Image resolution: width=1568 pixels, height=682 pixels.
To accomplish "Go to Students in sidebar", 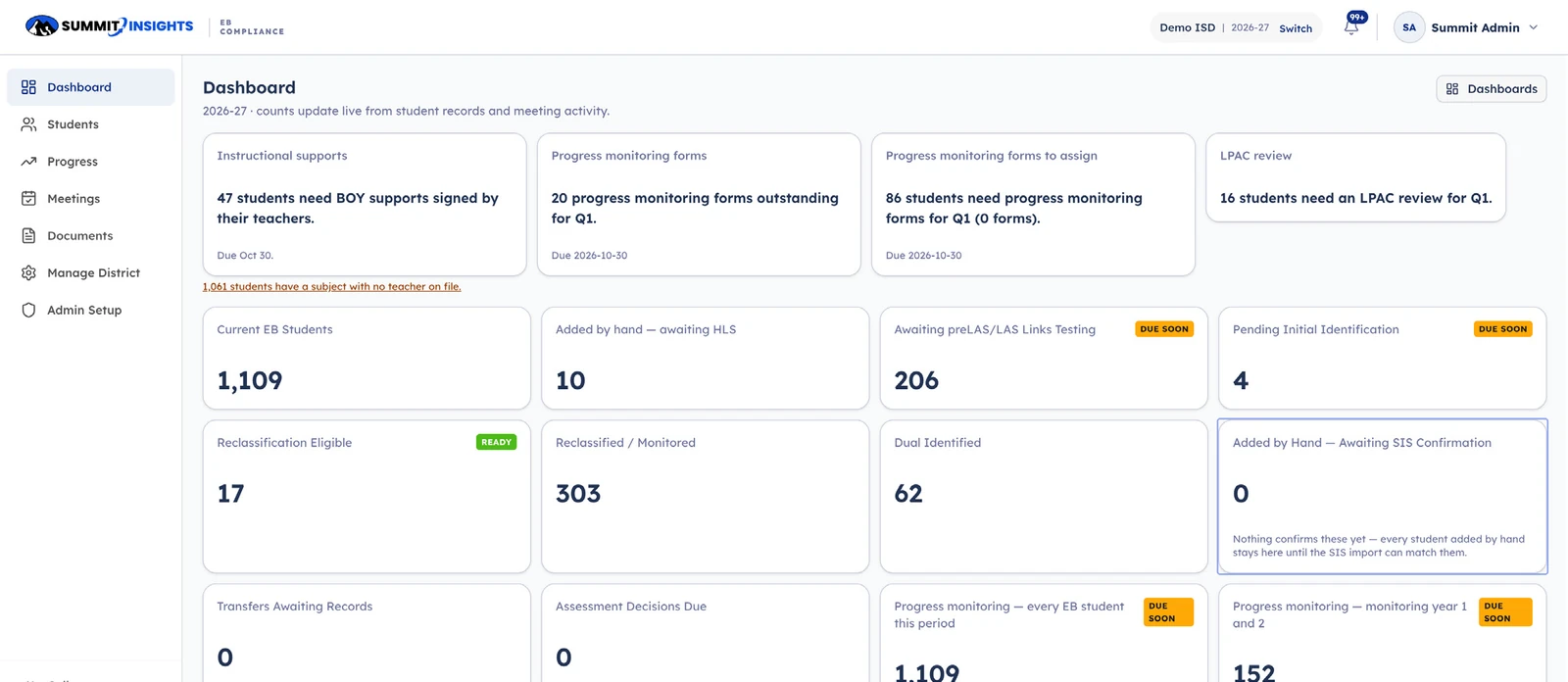I will (x=91, y=124).
